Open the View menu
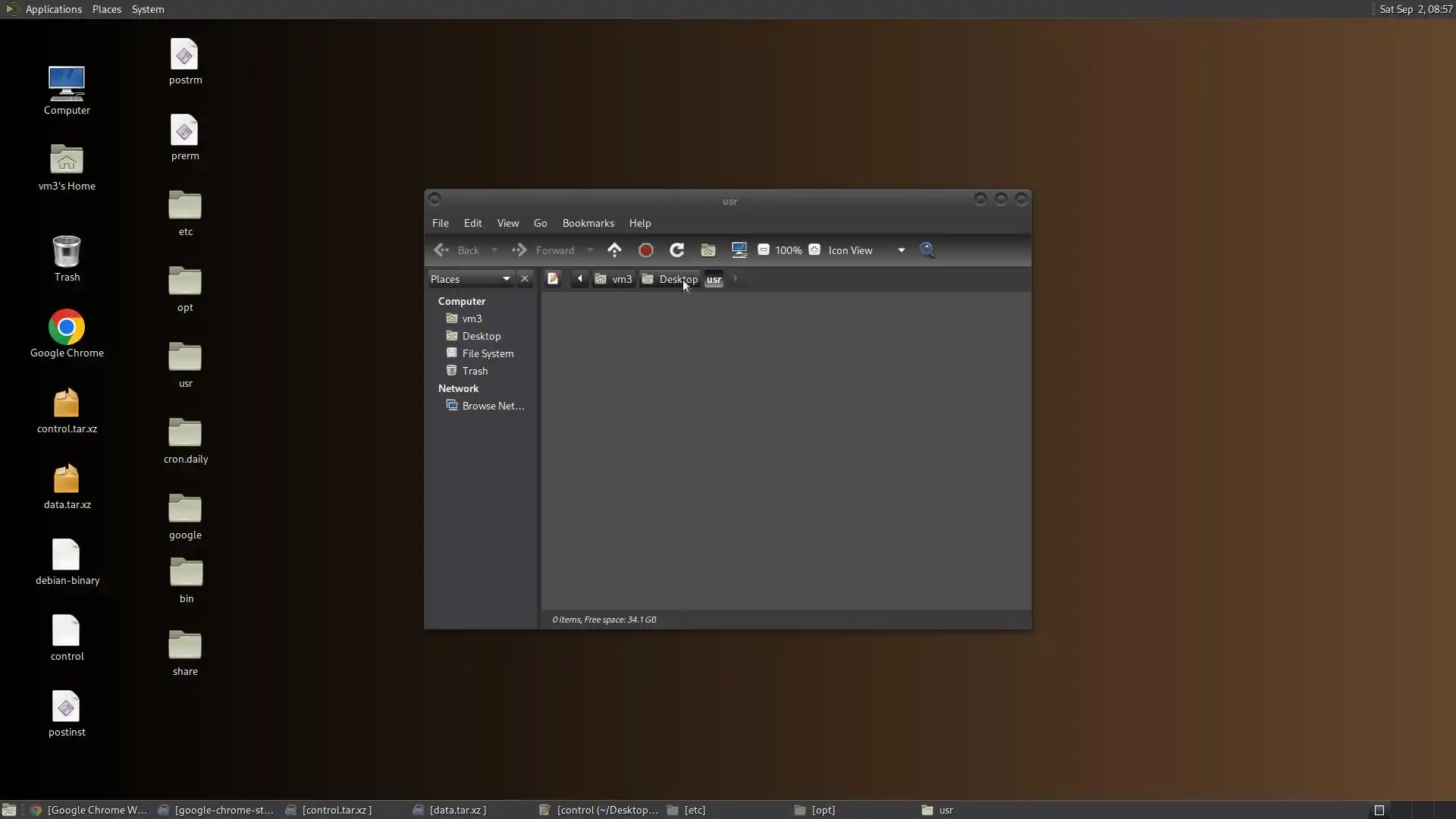This screenshot has height=819, width=1456. click(x=507, y=223)
